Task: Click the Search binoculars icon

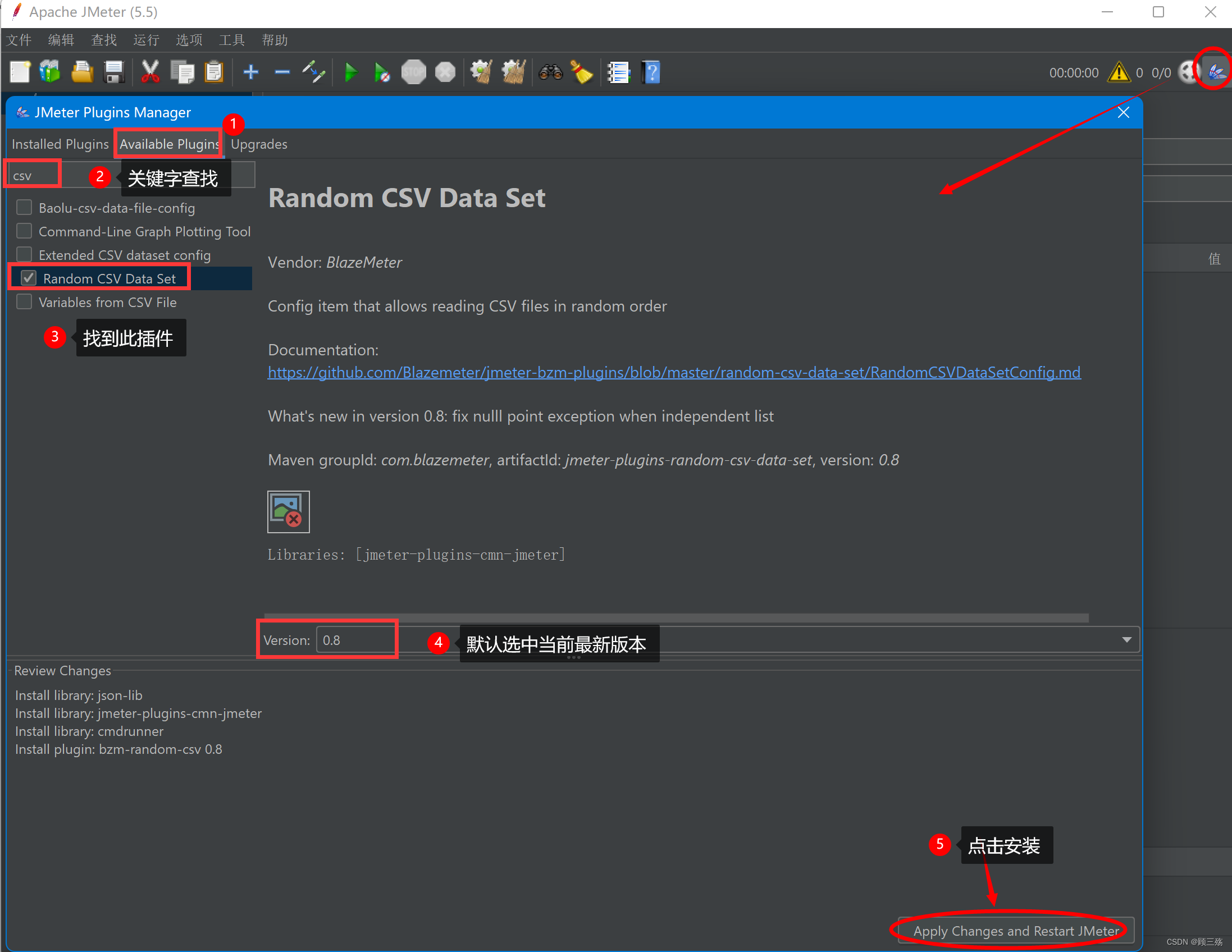Action: (x=550, y=72)
